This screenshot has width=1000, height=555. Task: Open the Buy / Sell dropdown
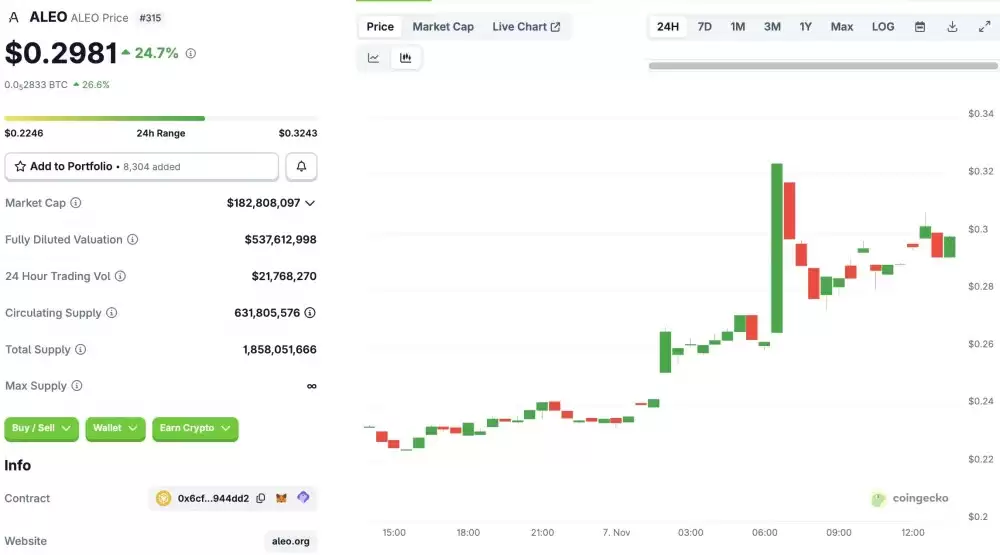(x=42, y=428)
